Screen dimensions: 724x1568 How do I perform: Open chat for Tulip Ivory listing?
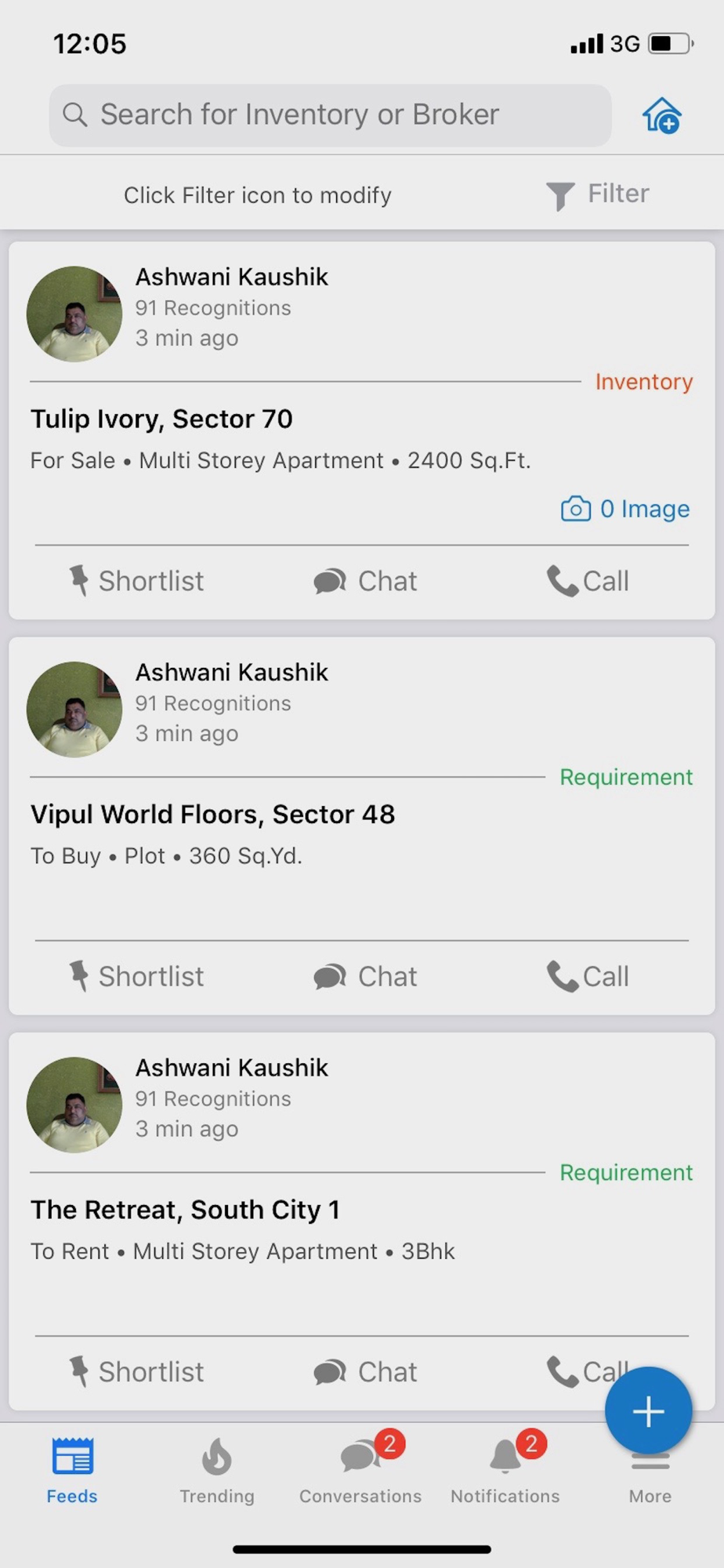[x=365, y=581]
